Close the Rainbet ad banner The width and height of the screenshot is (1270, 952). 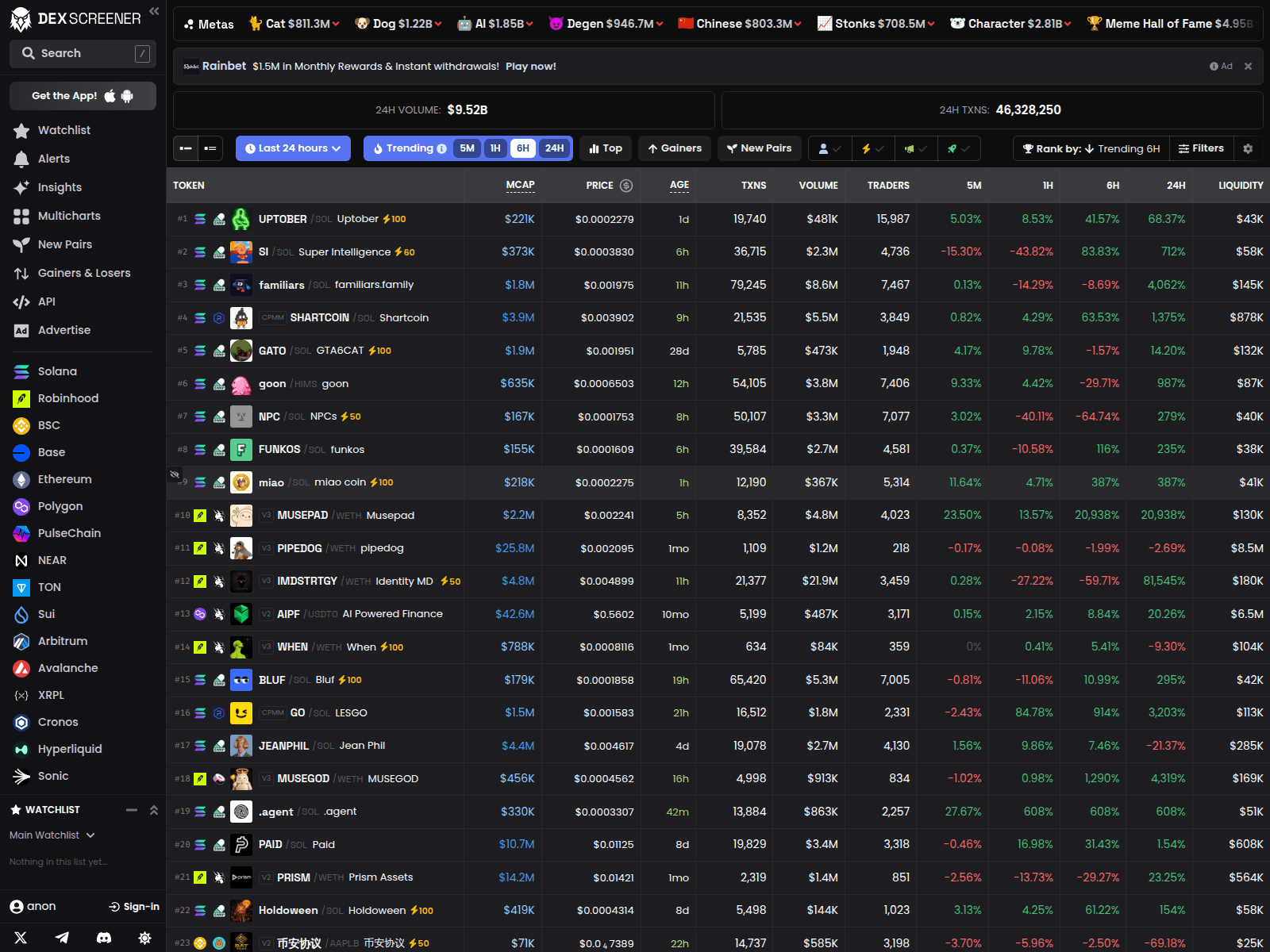(x=1248, y=67)
